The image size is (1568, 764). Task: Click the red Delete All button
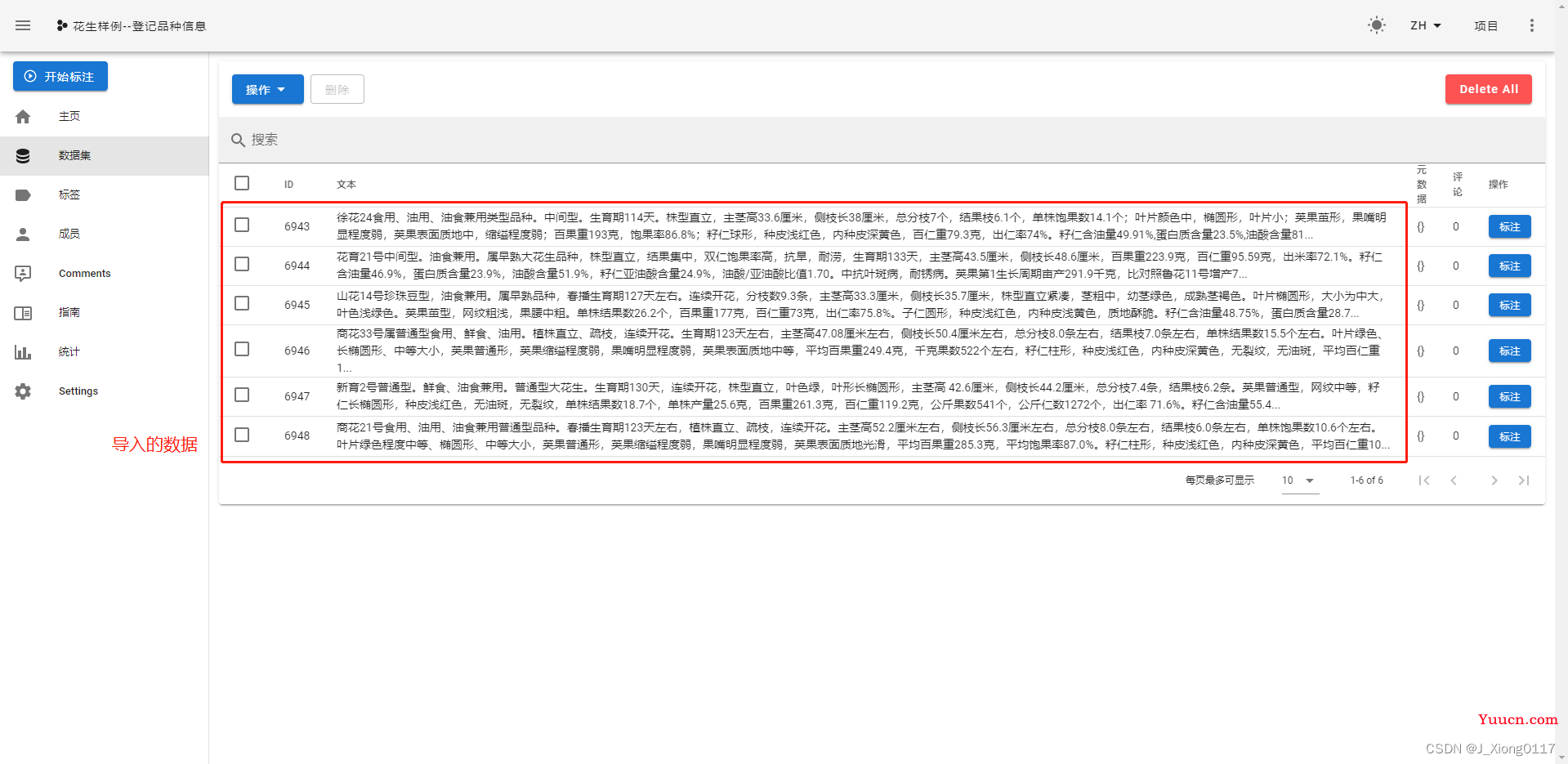[1488, 89]
